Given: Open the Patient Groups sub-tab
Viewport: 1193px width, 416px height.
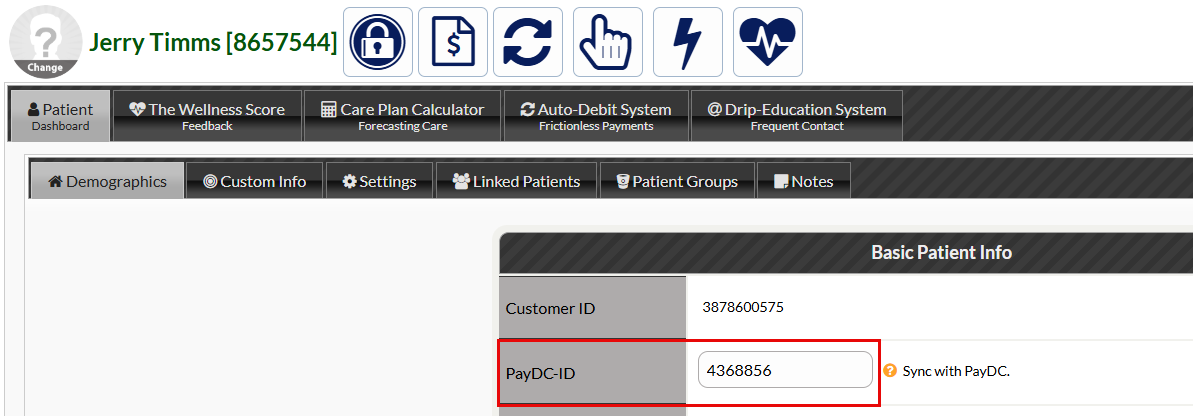Looking at the screenshot, I should pos(677,181).
